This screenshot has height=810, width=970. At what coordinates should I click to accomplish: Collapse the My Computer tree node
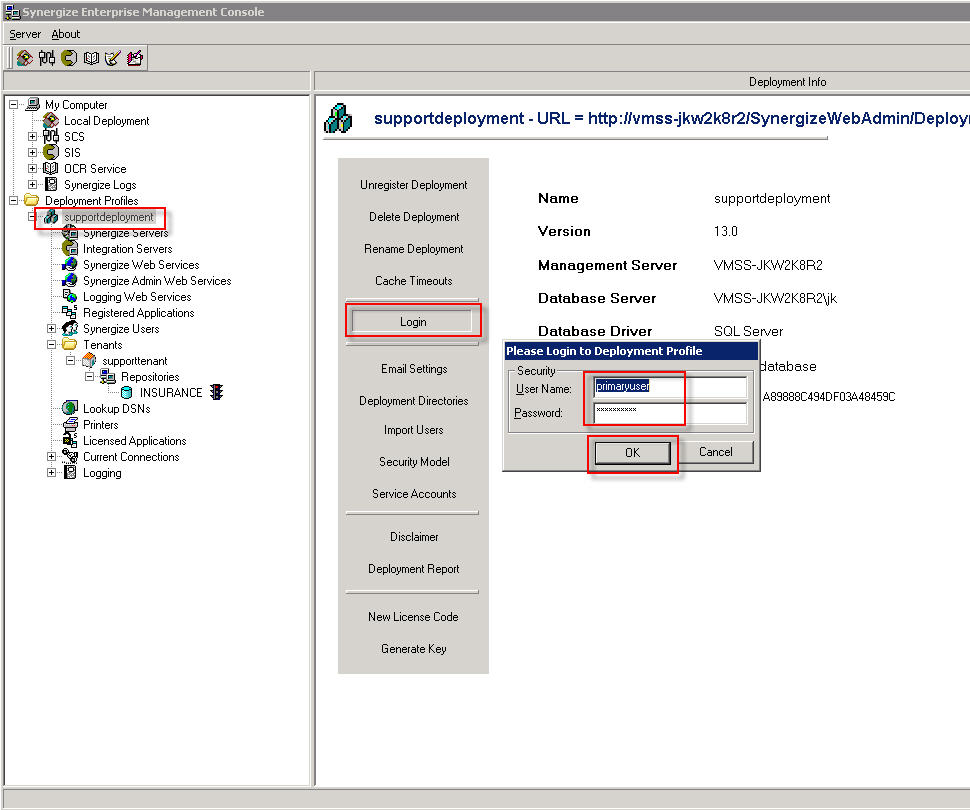click(x=14, y=105)
